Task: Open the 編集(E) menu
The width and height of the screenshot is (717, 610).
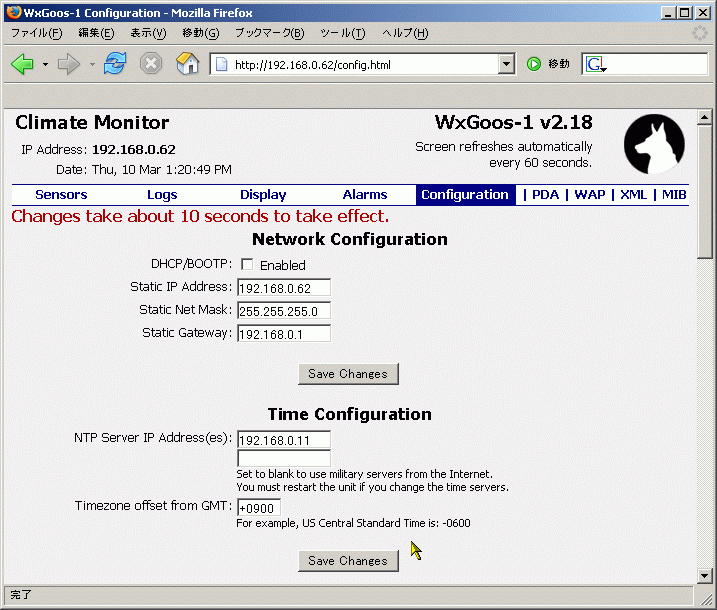Action: point(96,33)
